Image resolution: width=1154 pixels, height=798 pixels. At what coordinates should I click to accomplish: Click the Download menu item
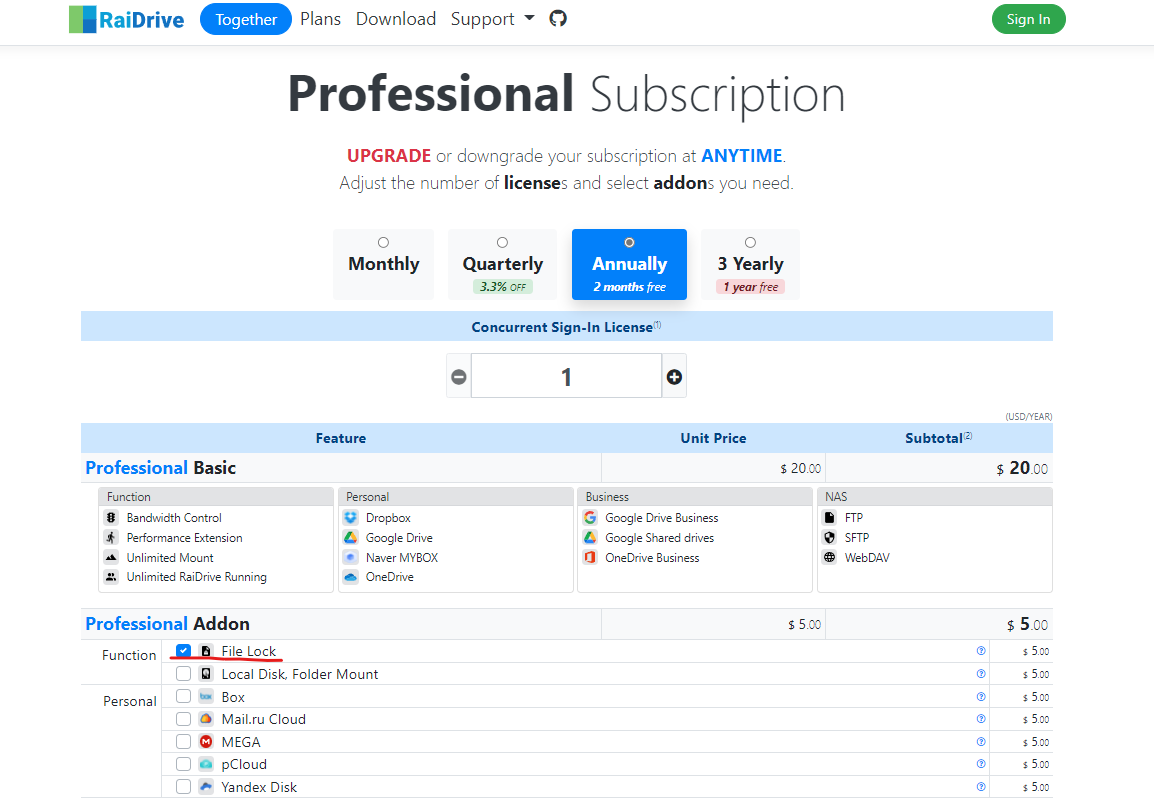[395, 18]
